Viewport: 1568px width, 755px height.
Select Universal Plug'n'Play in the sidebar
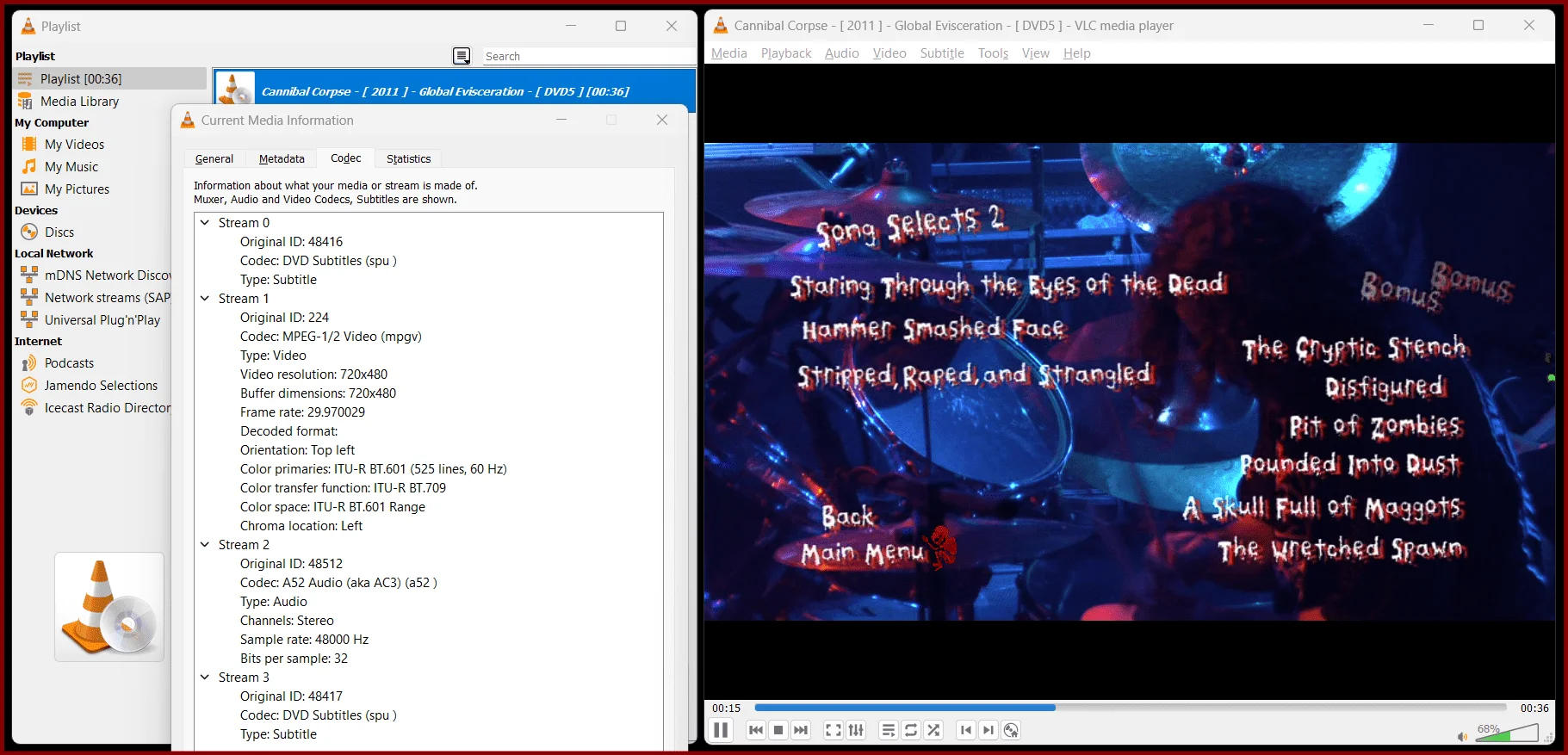(x=102, y=319)
